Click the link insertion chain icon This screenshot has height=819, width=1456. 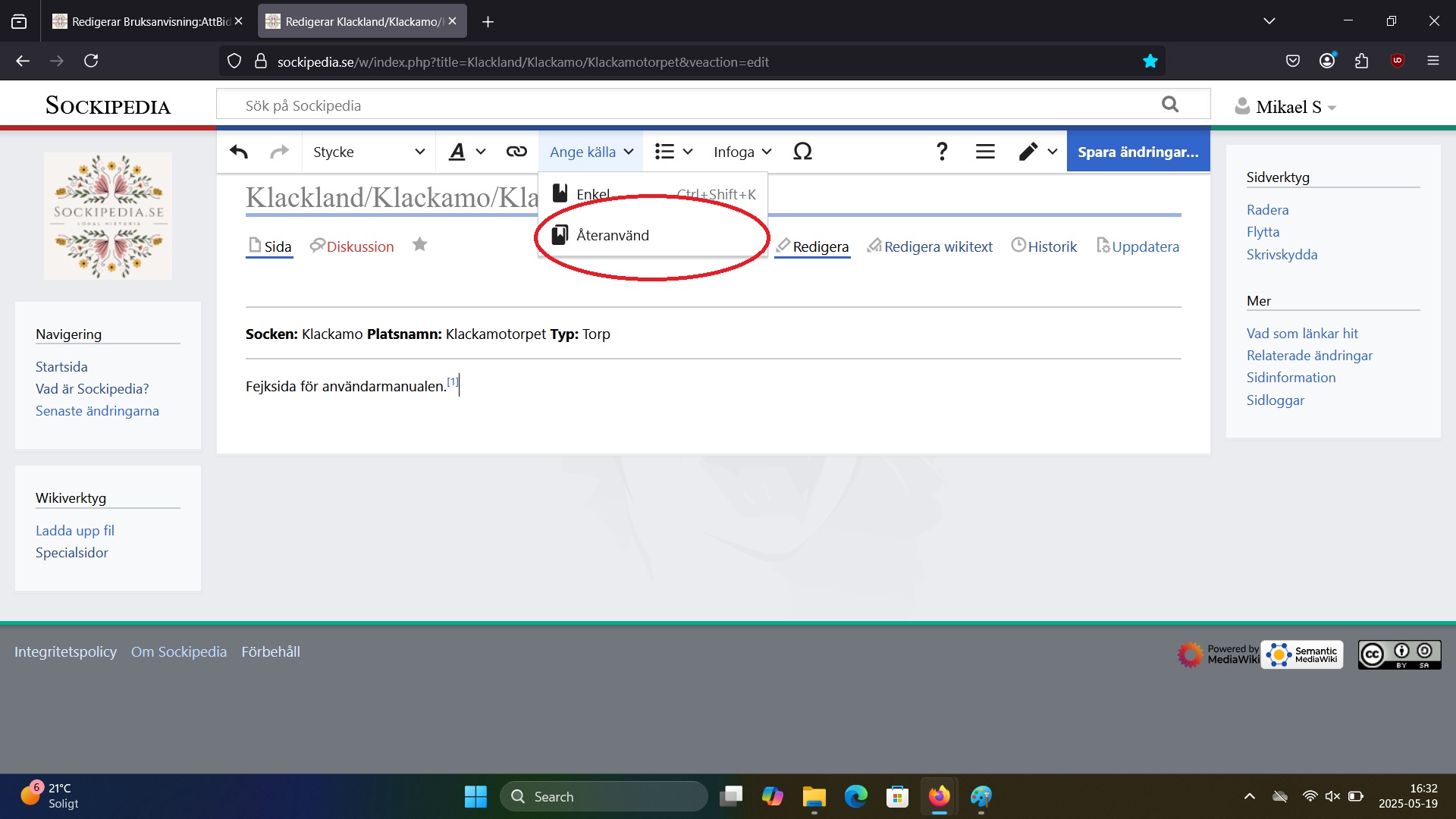(516, 152)
